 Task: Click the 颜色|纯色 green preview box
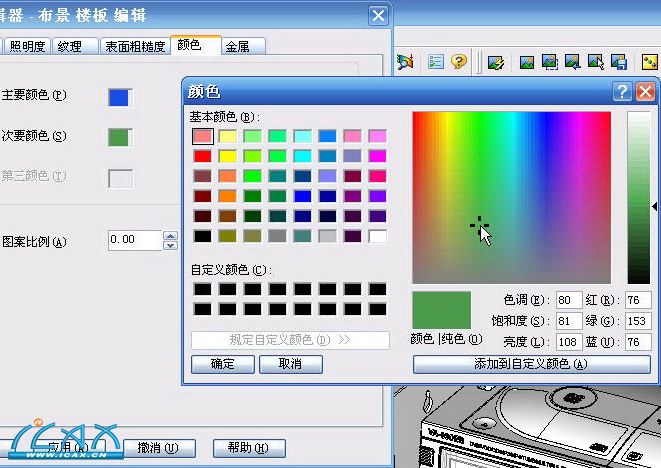441,310
